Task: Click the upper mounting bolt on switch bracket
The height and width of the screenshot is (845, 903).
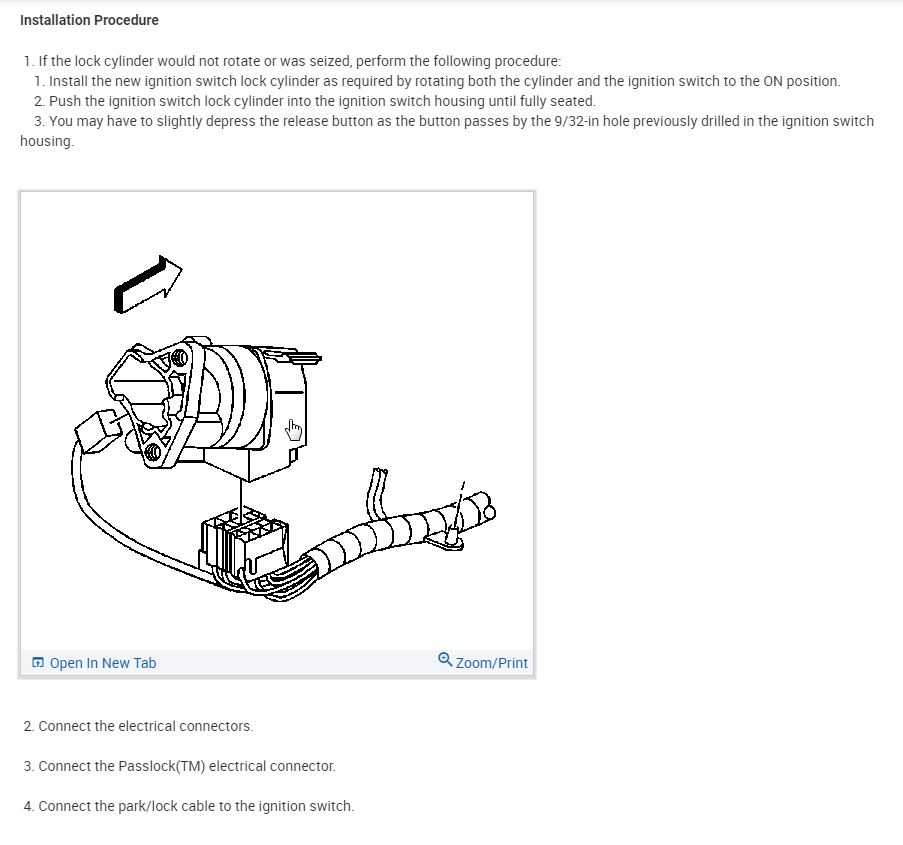Action: (179, 358)
